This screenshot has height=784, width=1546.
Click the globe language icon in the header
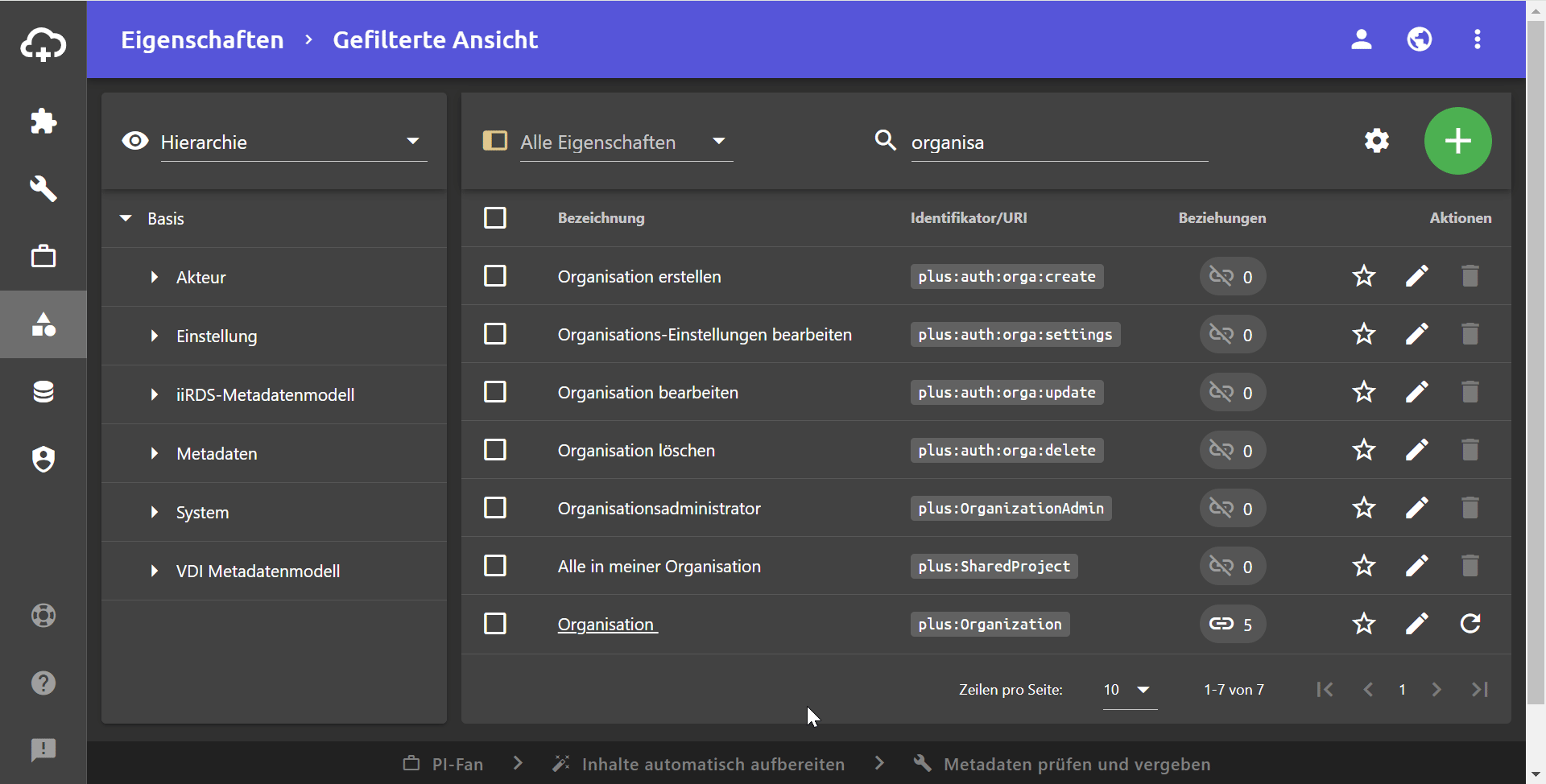click(x=1420, y=39)
